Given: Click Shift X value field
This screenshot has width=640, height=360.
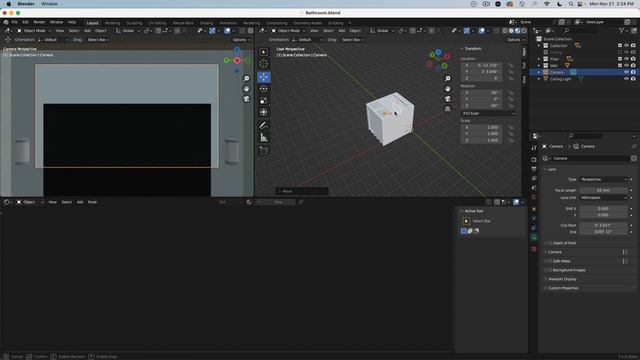Looking at the screenshot, I should point(603,209).
